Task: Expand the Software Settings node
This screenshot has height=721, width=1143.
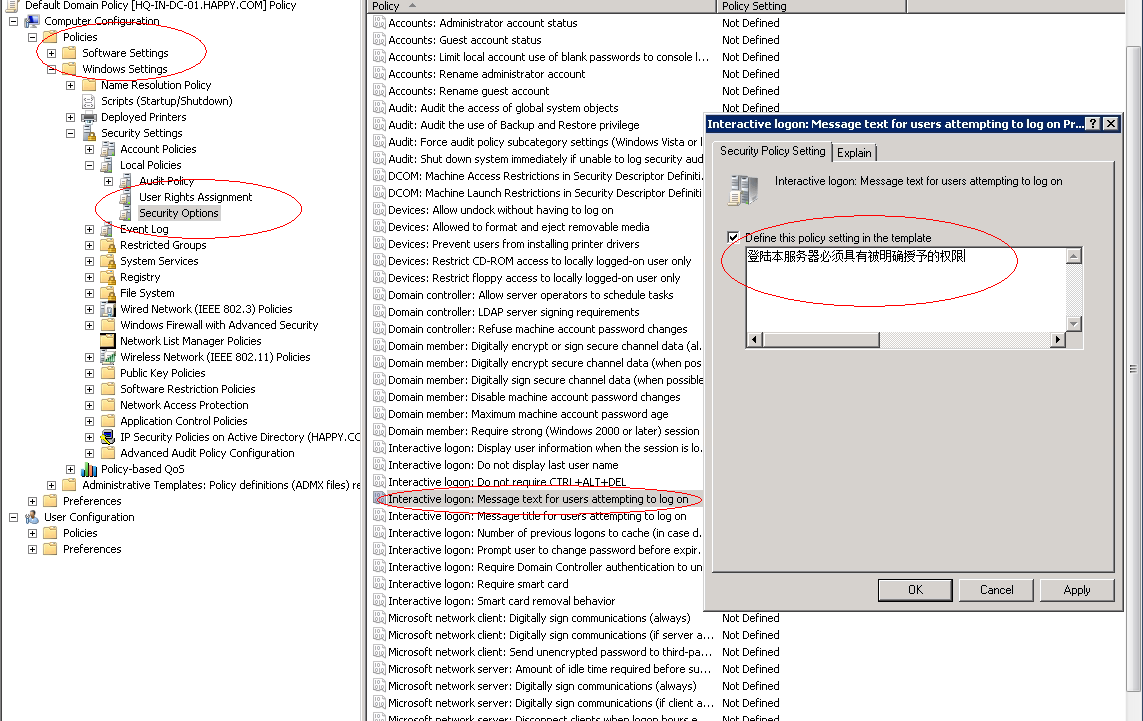Action: click(51, 53)
